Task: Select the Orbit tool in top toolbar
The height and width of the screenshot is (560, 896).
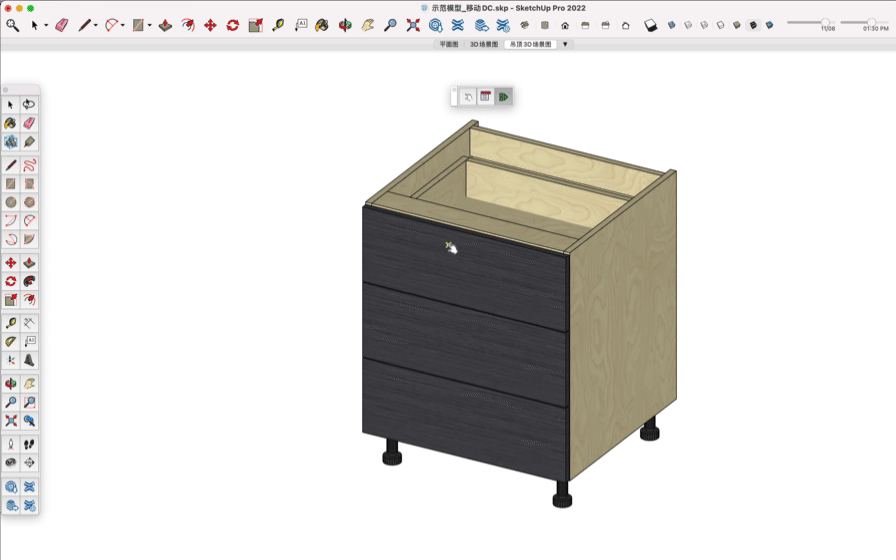Action: pos(345,25)
